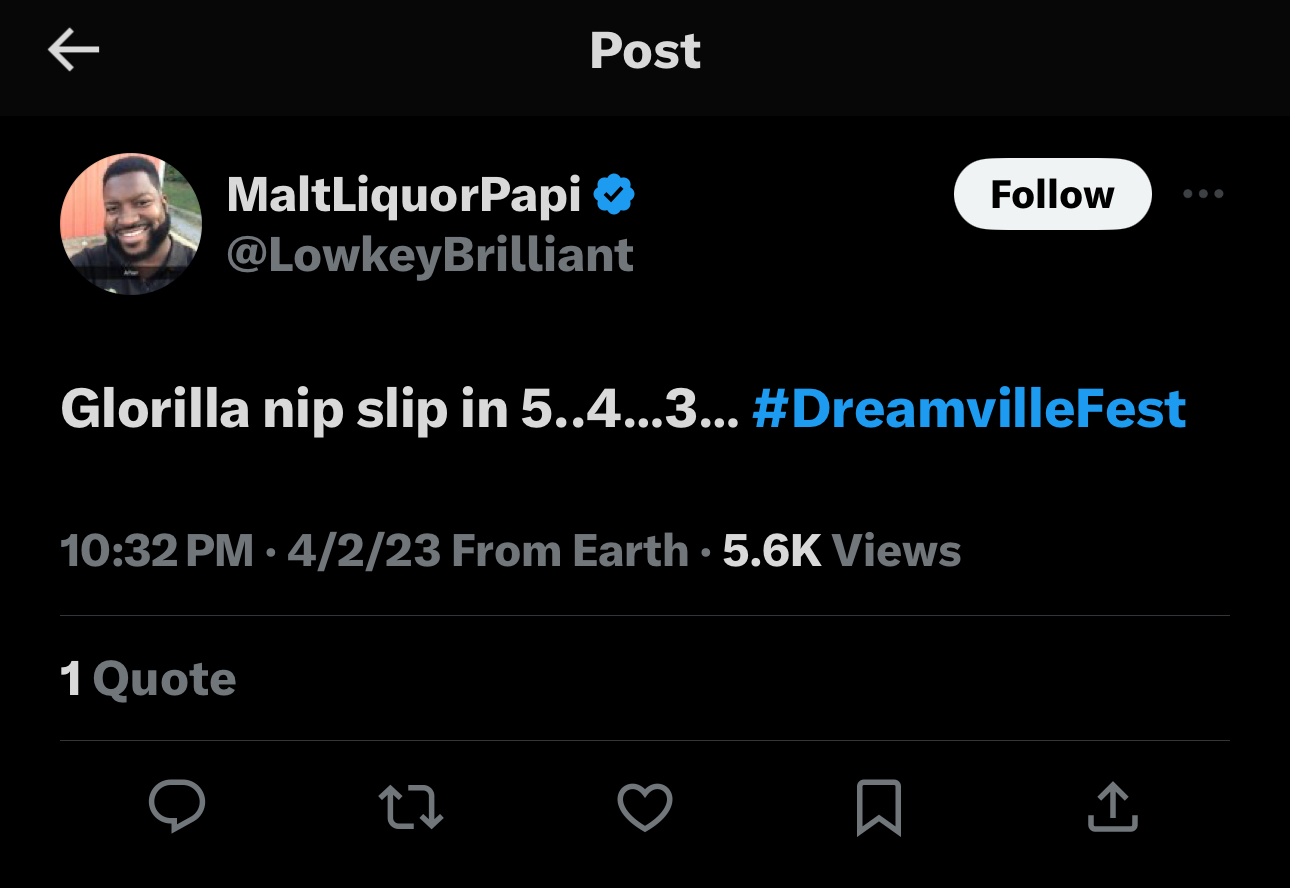Like the post with heart icon
1290x888 pixels.
645,807
